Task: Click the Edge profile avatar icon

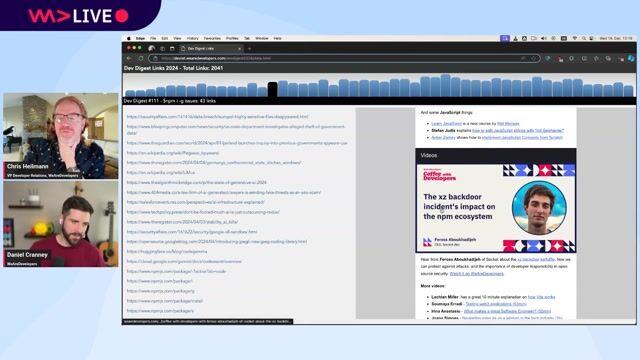Action: (x=152, y=49)
